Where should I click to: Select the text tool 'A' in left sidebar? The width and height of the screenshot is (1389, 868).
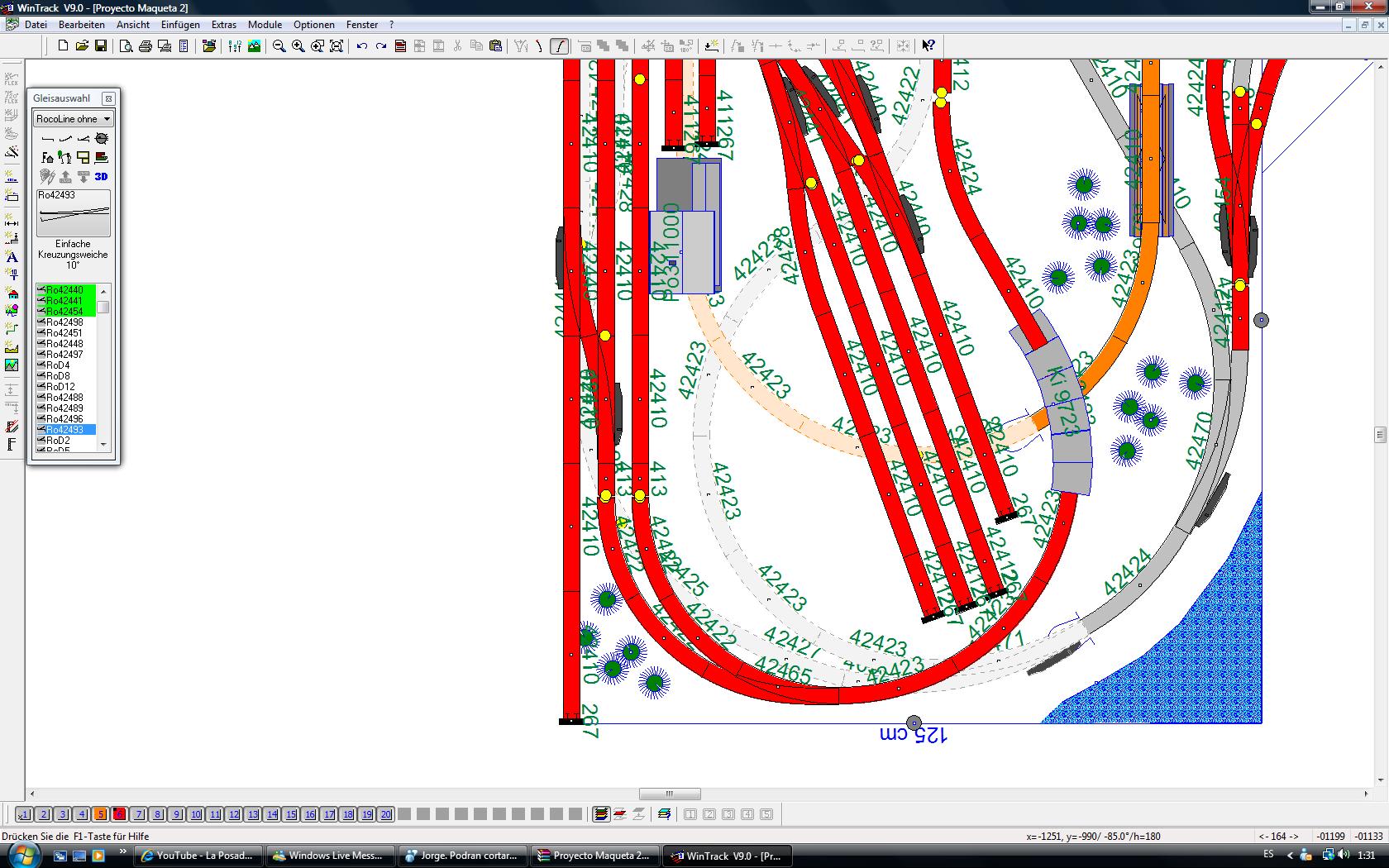(12, 257)
